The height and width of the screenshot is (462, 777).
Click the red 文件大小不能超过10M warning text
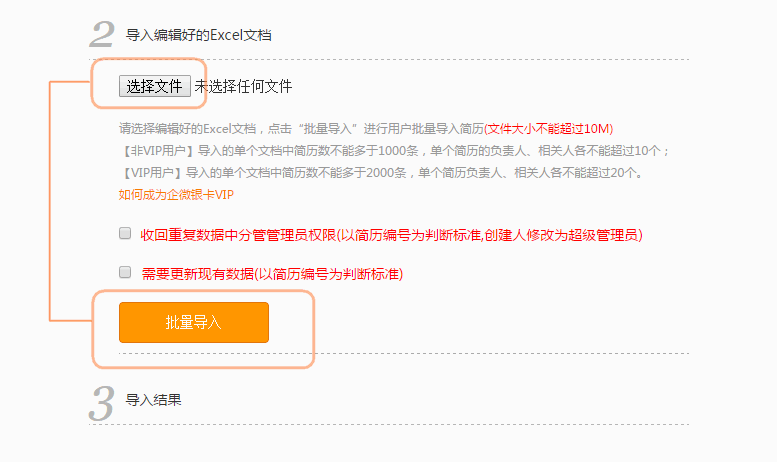(549, 129)
